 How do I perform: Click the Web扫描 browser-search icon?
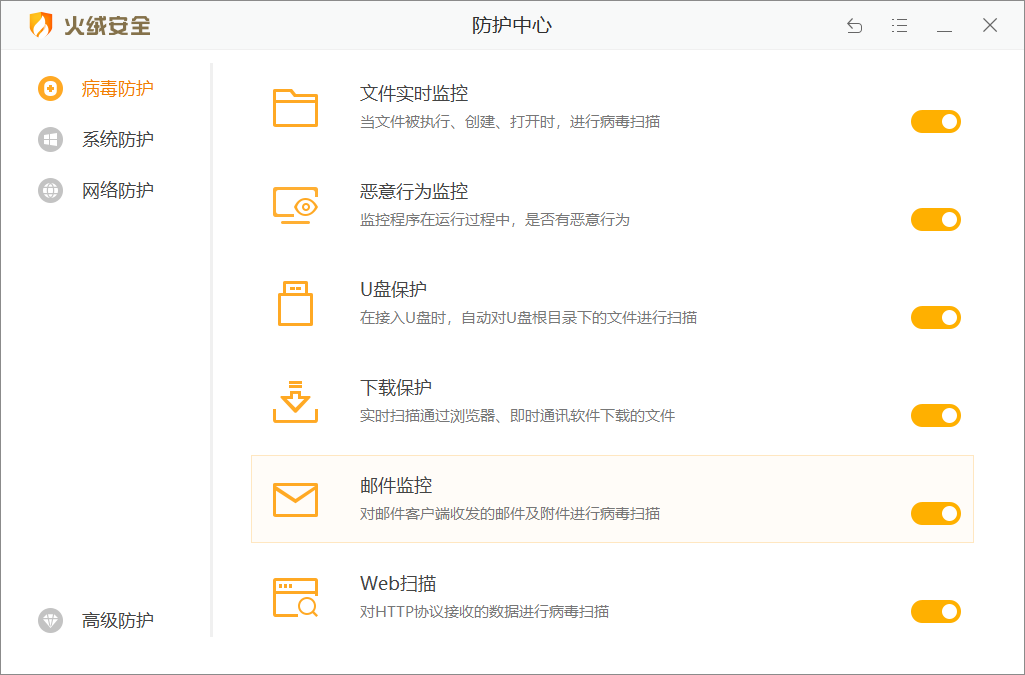click(295, 595)
